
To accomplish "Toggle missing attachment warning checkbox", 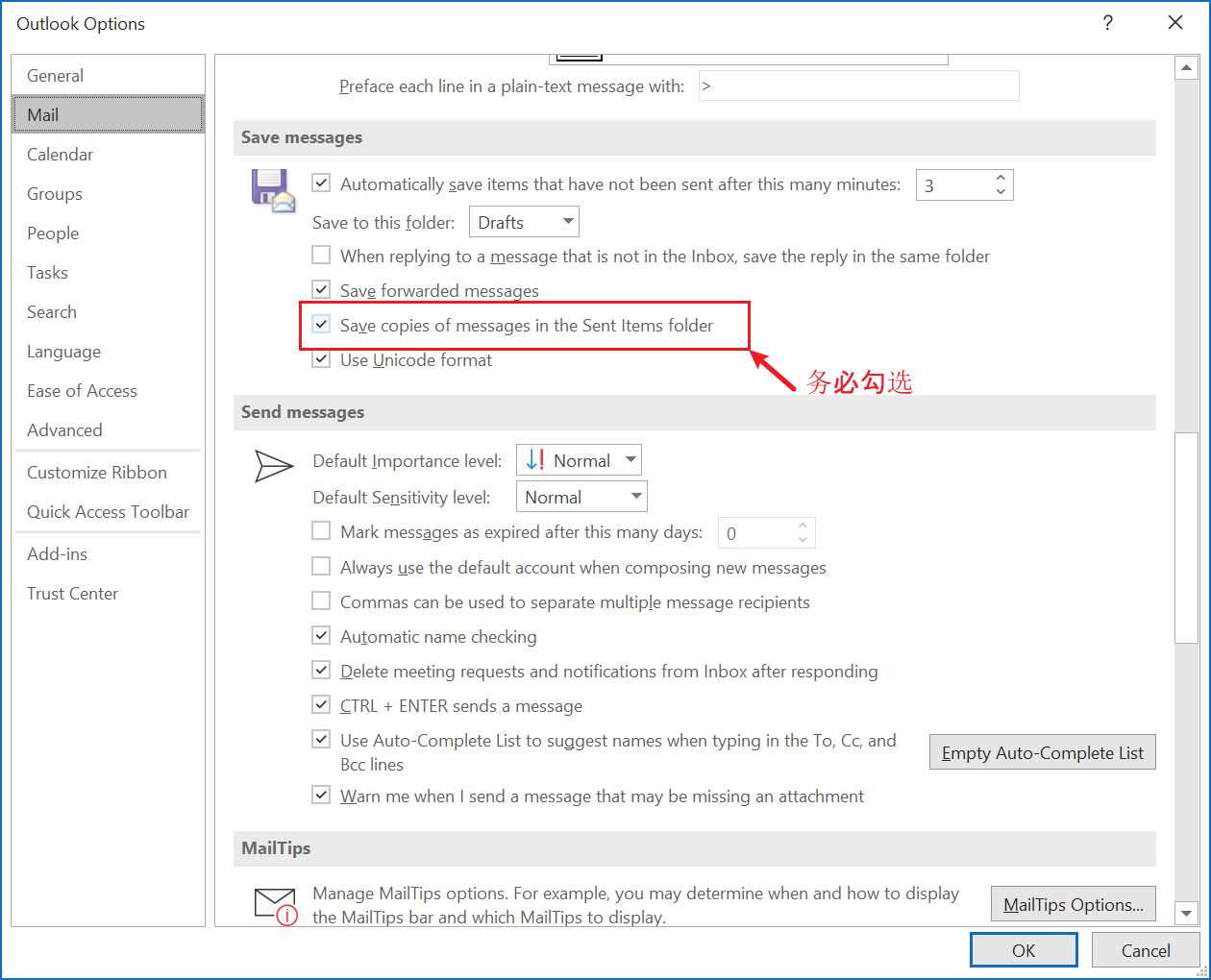I will [x=321, y=796].
